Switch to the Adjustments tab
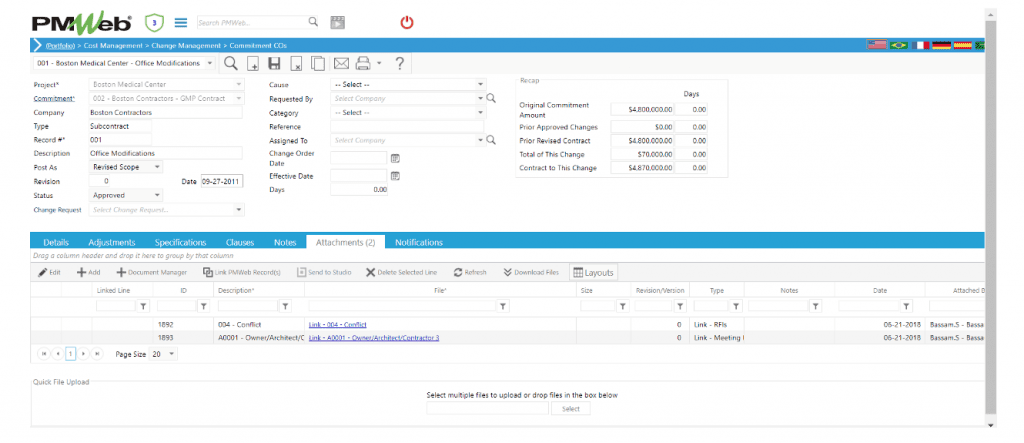The image size is (1024, 443). coord(112,242)
